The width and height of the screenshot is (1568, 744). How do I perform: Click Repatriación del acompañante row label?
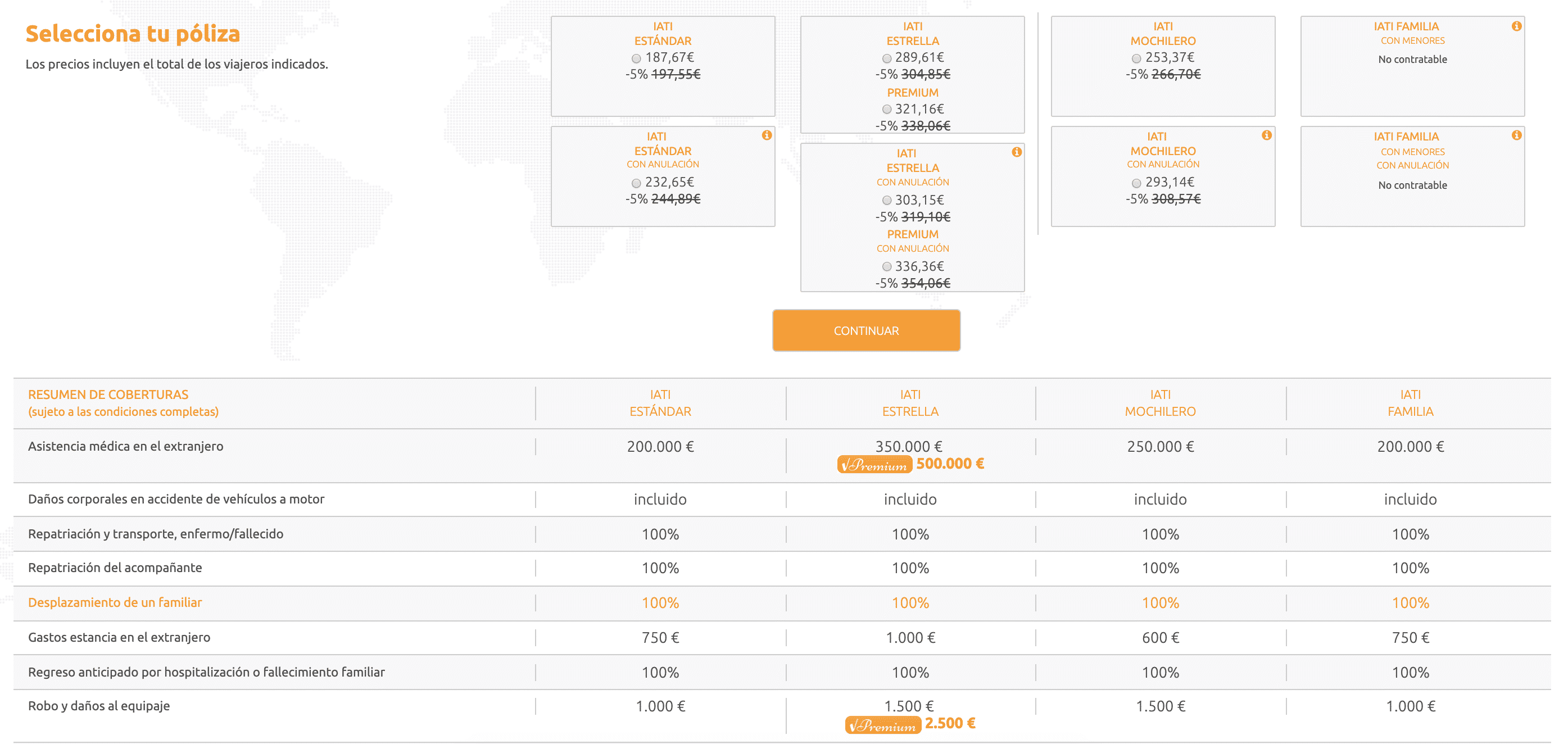click(115, 568)
